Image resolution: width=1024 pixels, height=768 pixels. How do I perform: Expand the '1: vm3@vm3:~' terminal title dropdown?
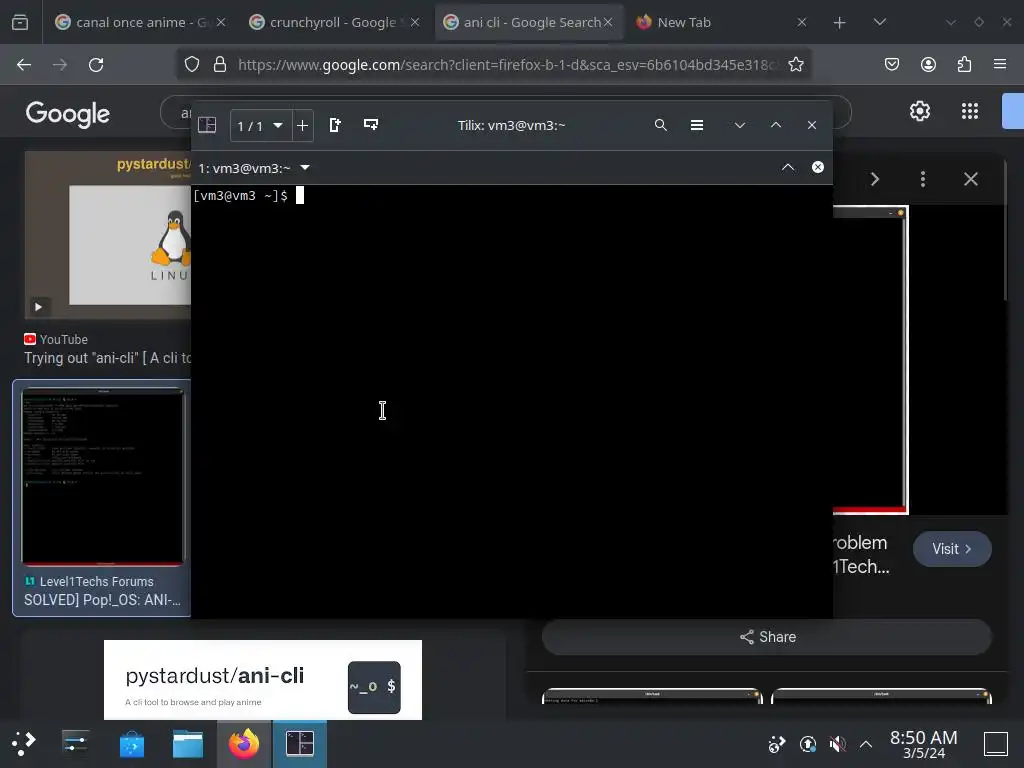pyautogui.click(x=305, y=168)
